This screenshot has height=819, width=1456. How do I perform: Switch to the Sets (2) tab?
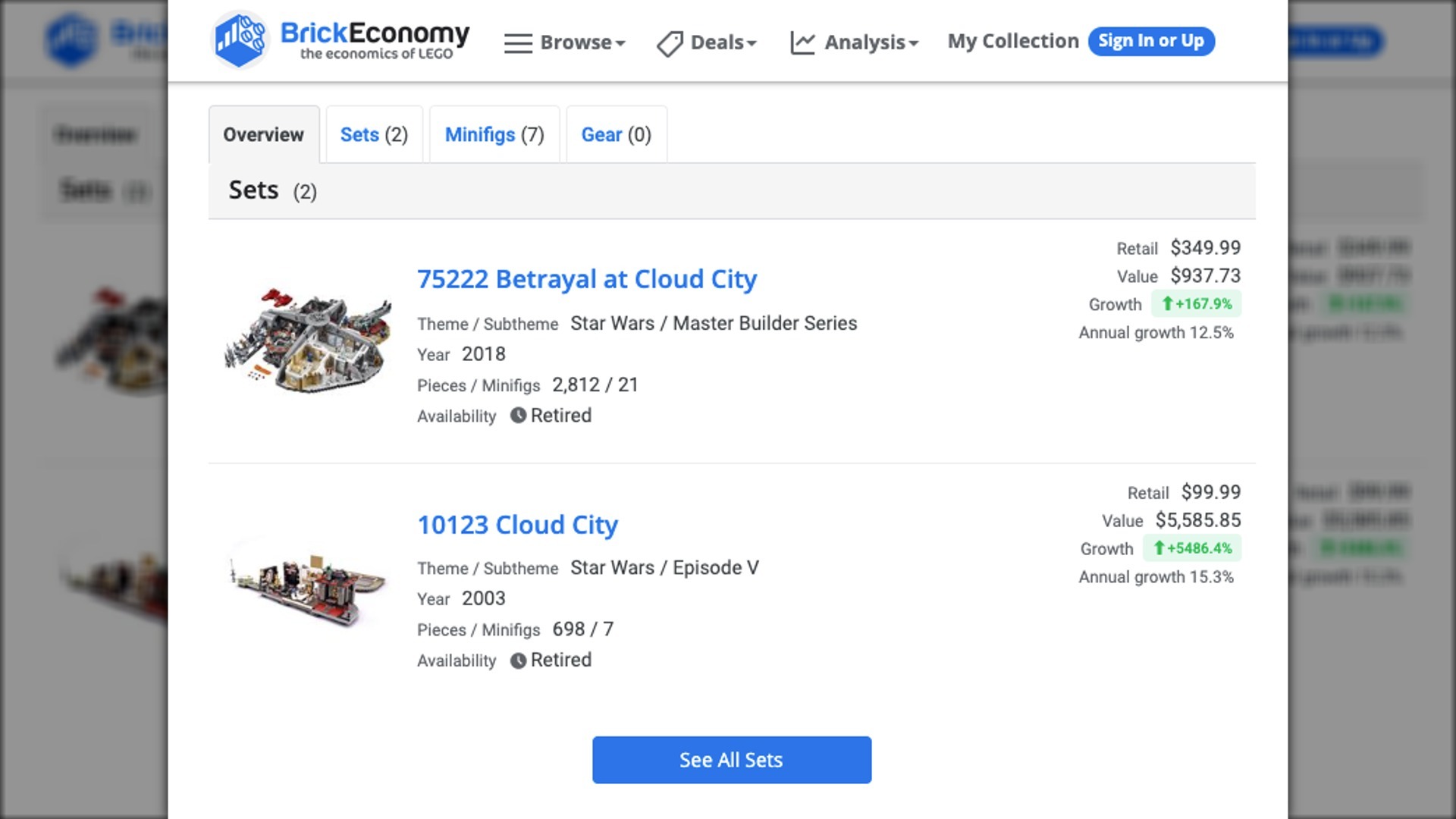[x=374, y=135]
